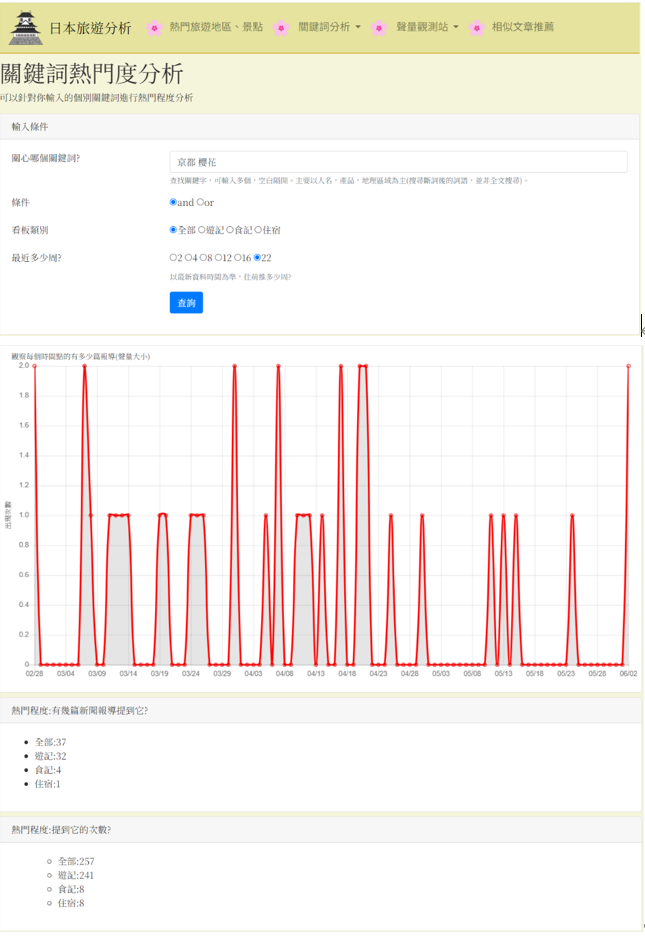Click sakura icon beside 關鍵詞分析
Screen dimensions: 645x936
tap(281, 28)
